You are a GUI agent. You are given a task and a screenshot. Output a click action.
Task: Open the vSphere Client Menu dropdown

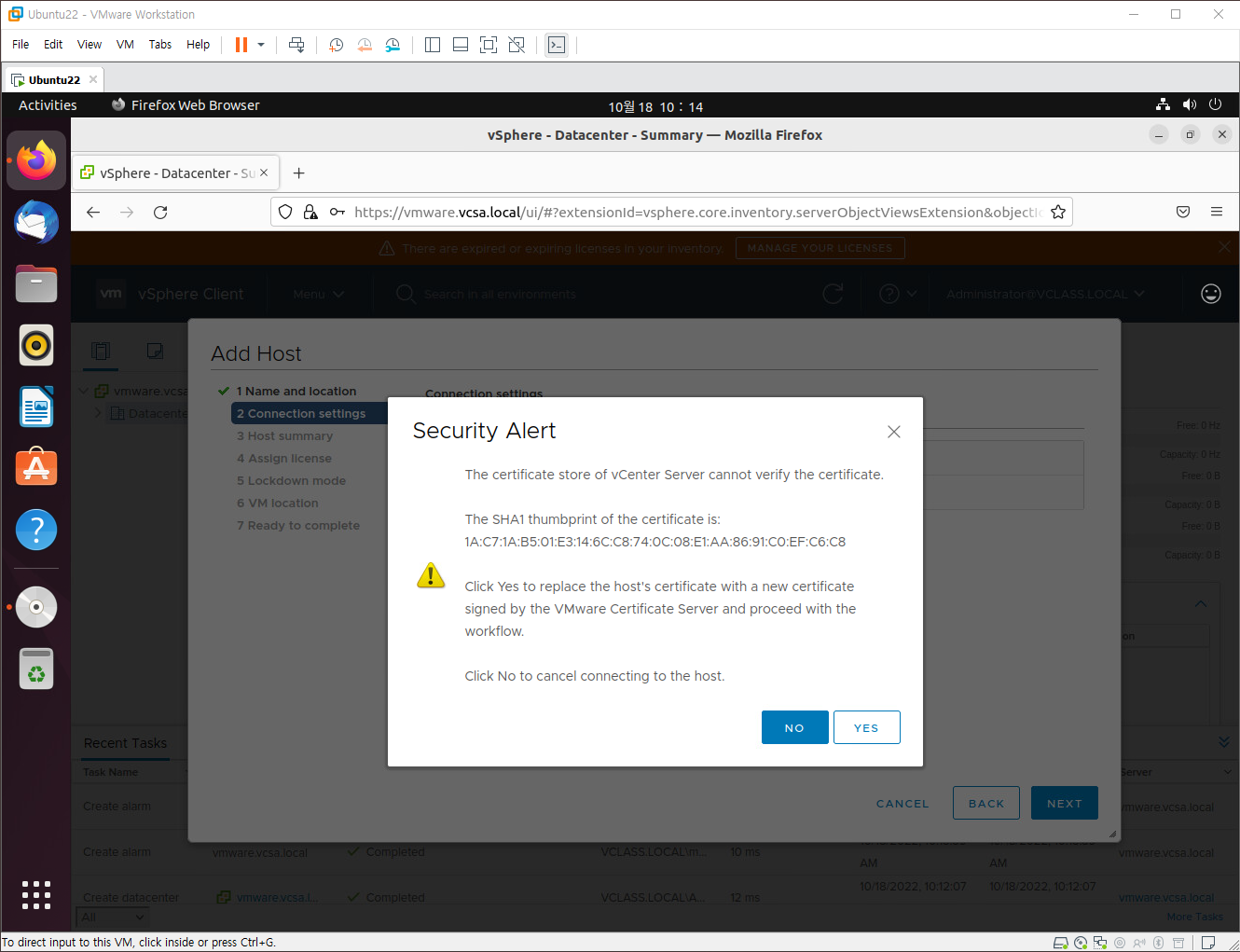point(318,294)
